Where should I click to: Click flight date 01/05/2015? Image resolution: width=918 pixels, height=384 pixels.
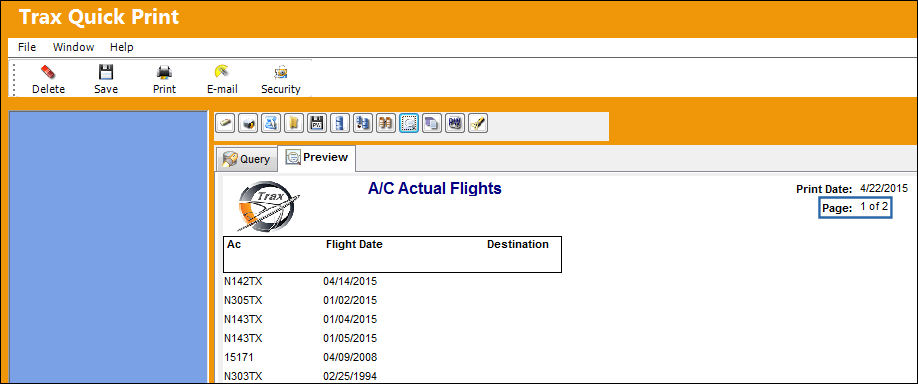click(x=350, y=338)
